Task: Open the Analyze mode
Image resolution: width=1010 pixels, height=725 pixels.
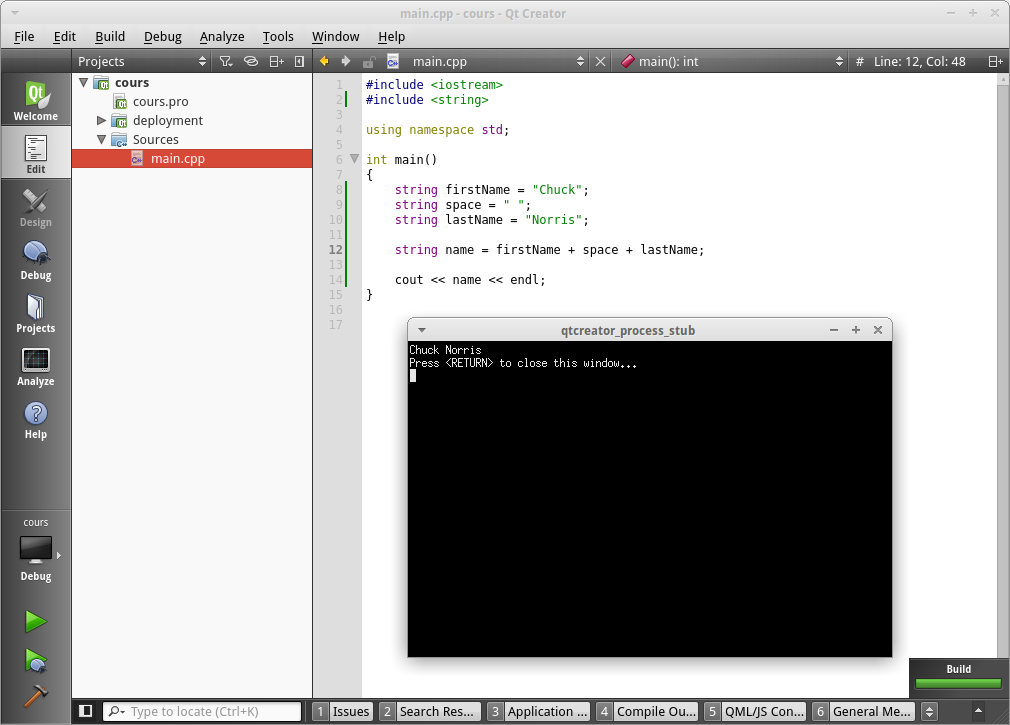Action: click(35, 365)
